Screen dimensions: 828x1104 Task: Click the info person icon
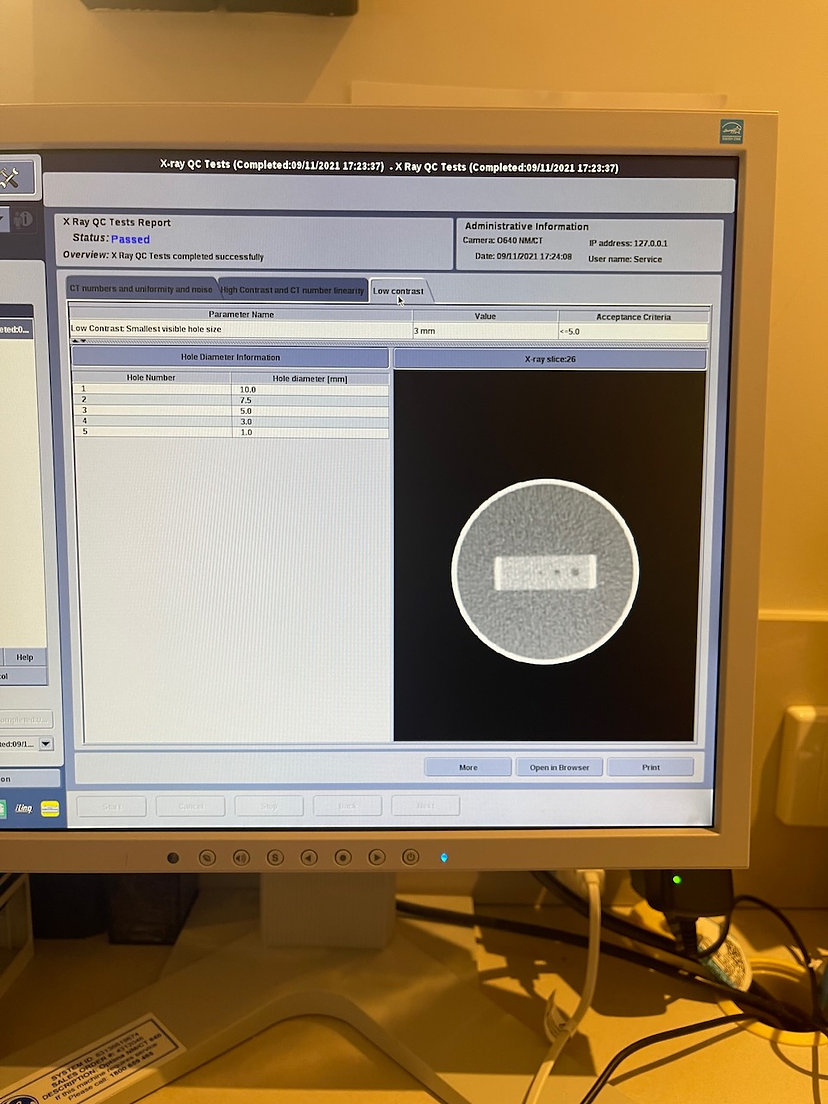coord(24,220)
